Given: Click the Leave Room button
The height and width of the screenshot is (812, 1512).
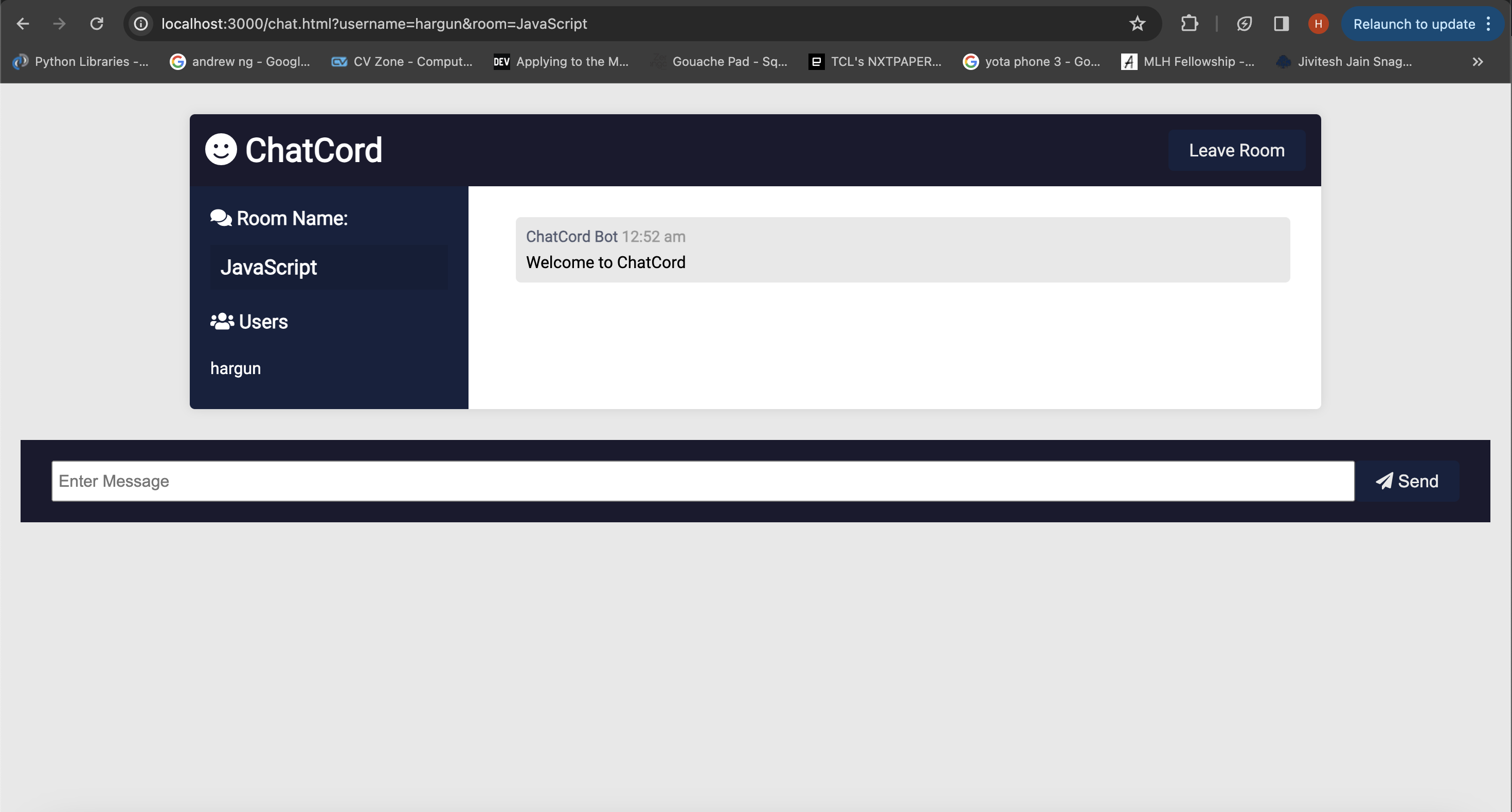Looking at the screenshot, I should tap(1236, 150).
